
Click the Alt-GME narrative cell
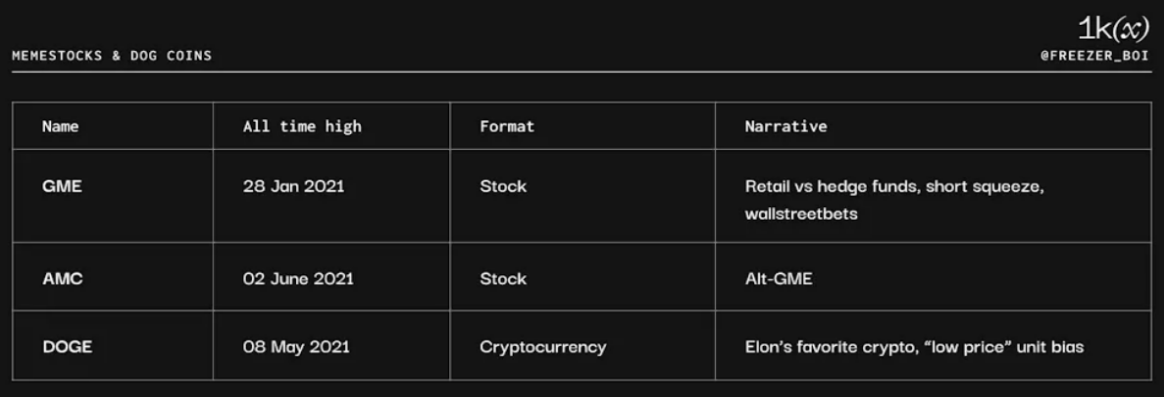[779, 279]
